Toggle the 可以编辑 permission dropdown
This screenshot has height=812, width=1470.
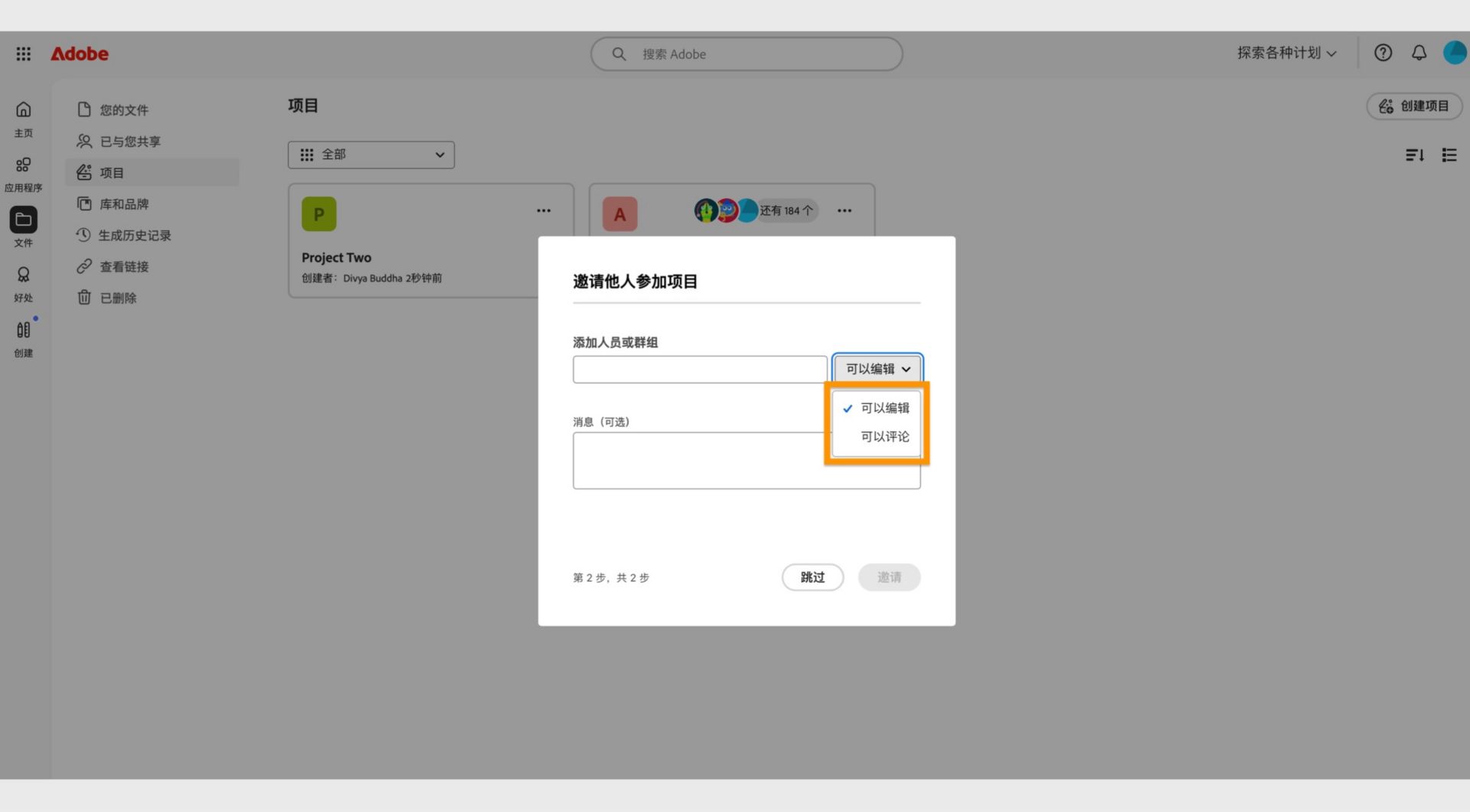(x=877, y=369)
